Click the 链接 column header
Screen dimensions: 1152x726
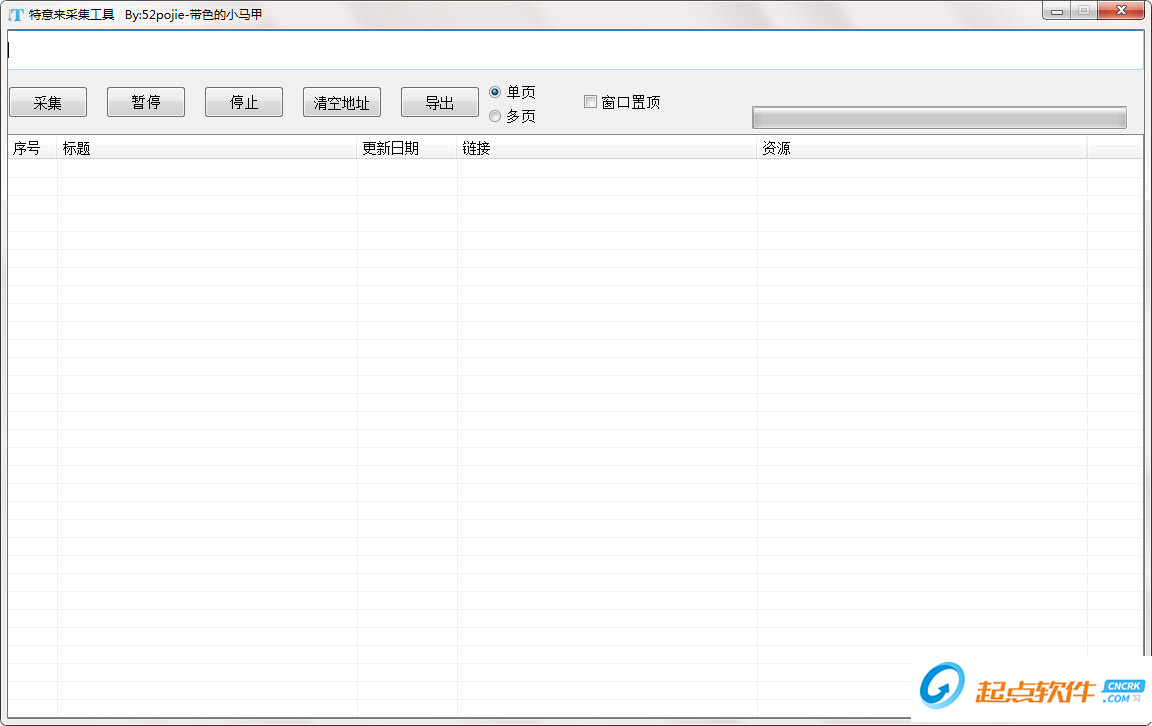pyautogui.click(x=475, y=147)
